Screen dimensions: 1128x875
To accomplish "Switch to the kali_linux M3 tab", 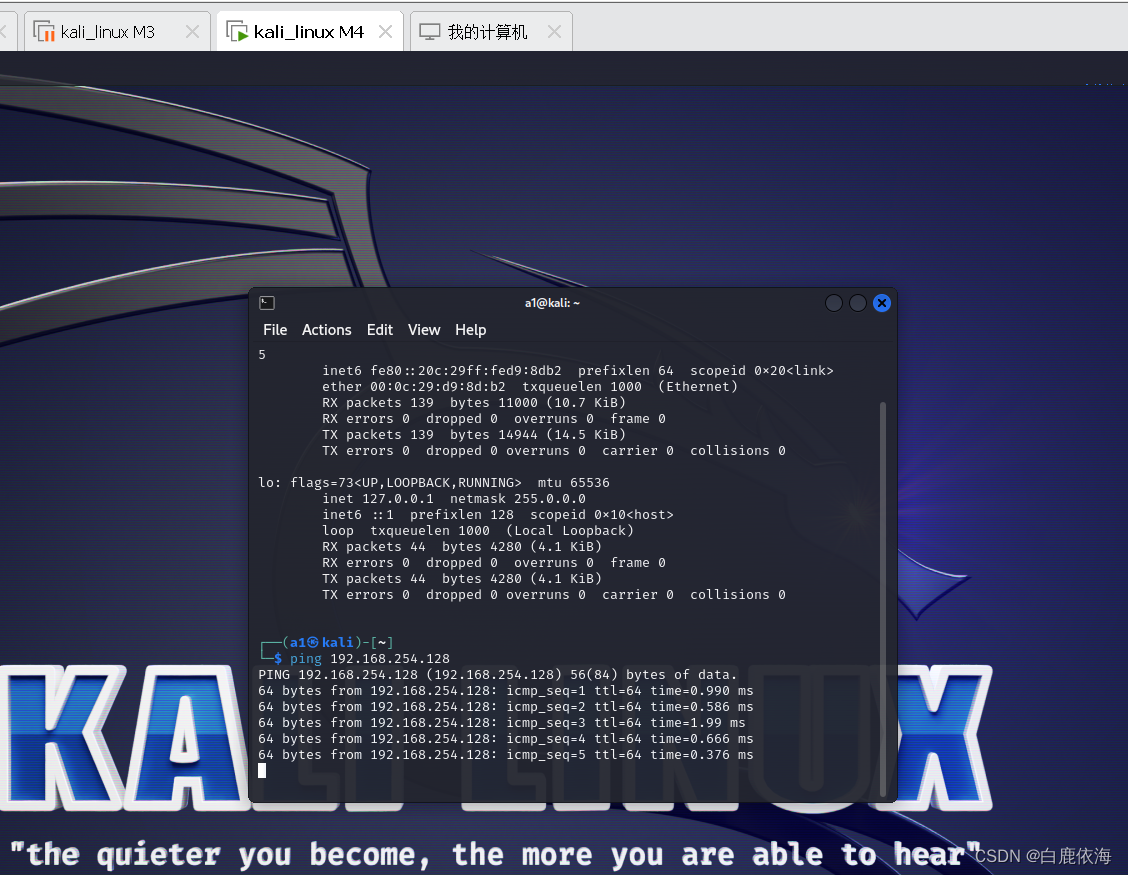I will point(115,32).
